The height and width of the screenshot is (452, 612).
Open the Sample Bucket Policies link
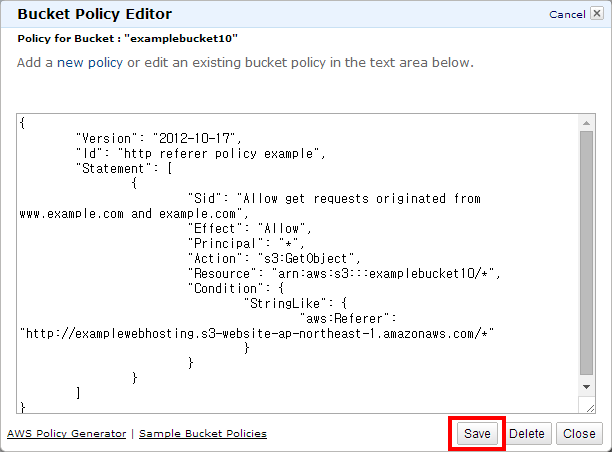tap(203, 434)
